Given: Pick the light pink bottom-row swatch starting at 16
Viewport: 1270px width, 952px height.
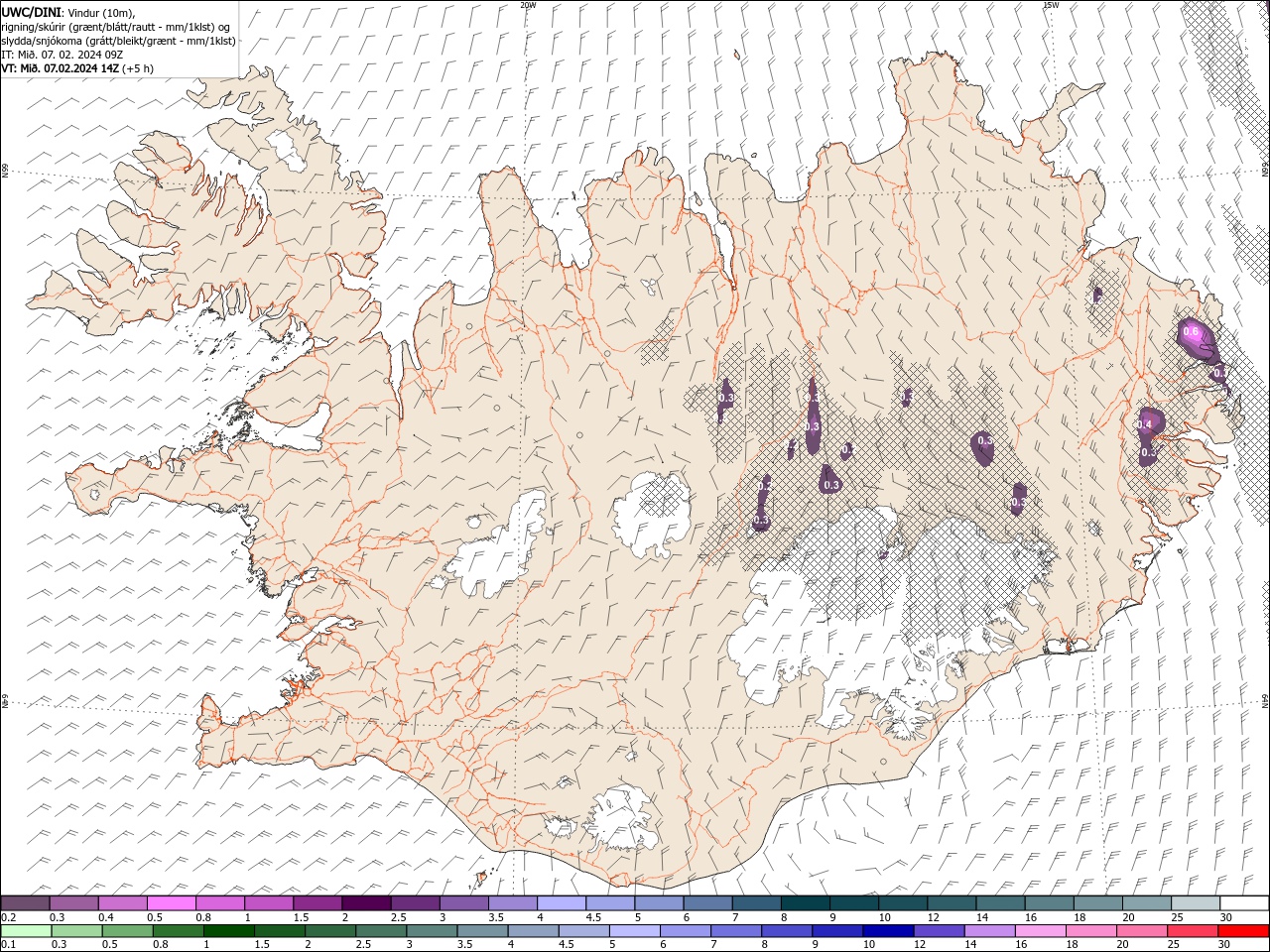Looking at the screenshot, I should tap(1041, 931).
